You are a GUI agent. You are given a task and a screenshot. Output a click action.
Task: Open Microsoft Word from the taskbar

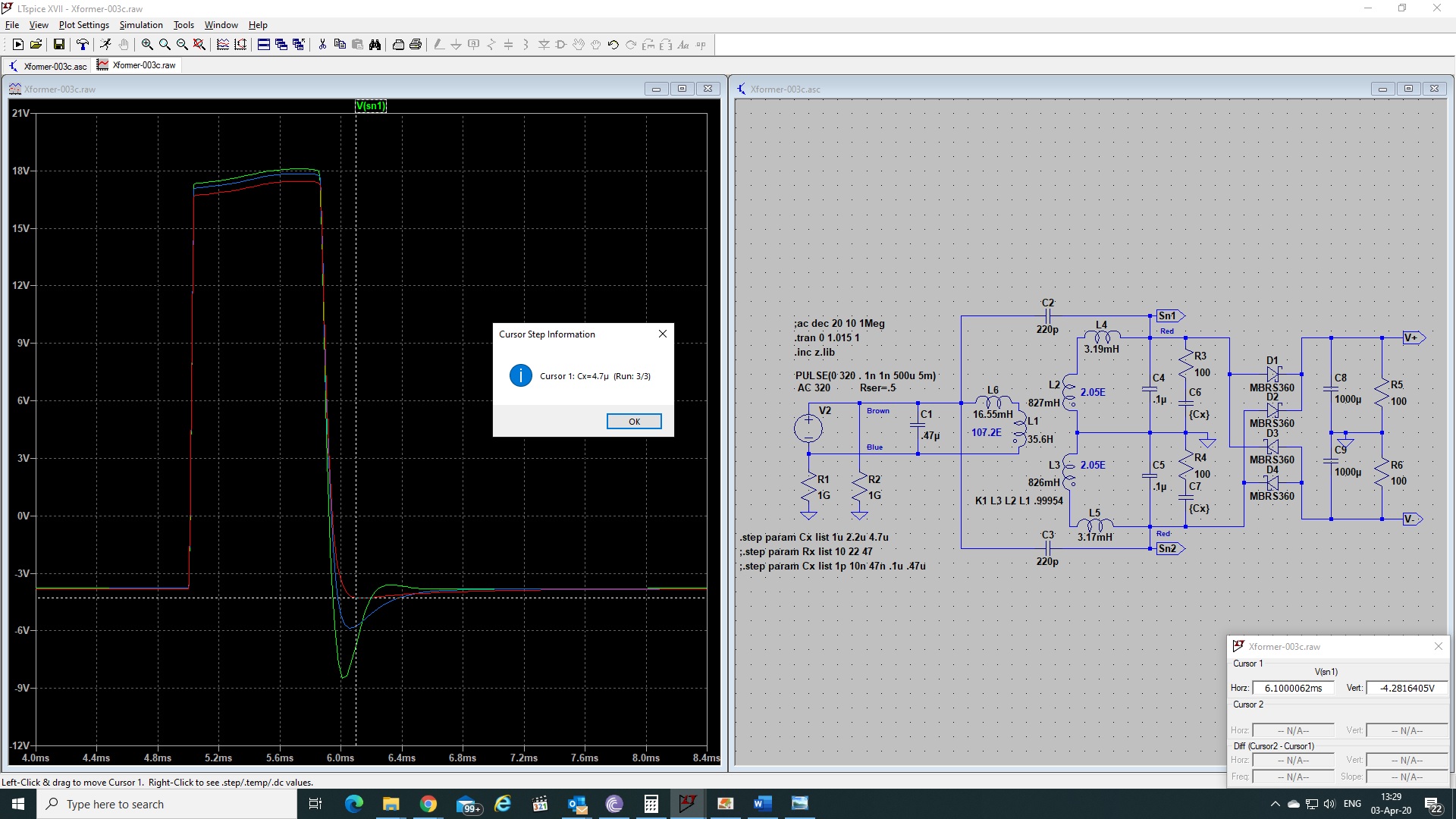[x=762, y=804]
